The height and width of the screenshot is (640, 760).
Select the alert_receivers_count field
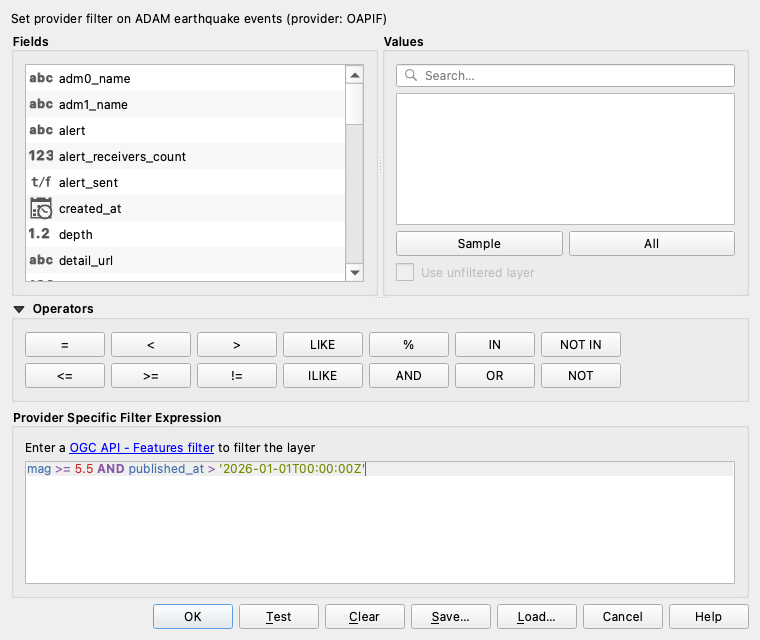point(185,156)
